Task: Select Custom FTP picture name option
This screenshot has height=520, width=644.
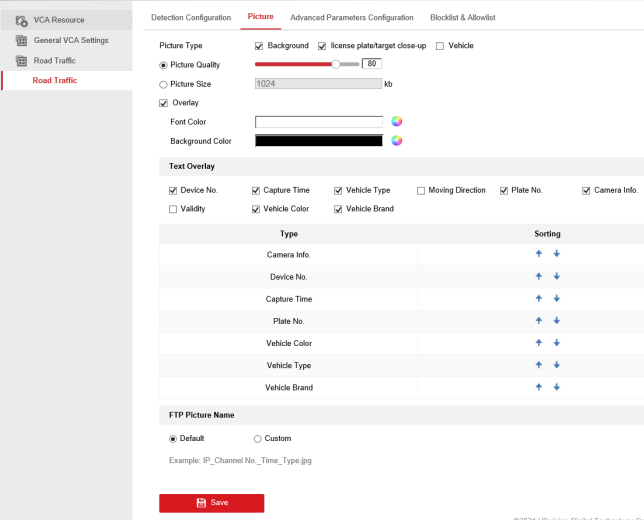Action: click(258, 438)
